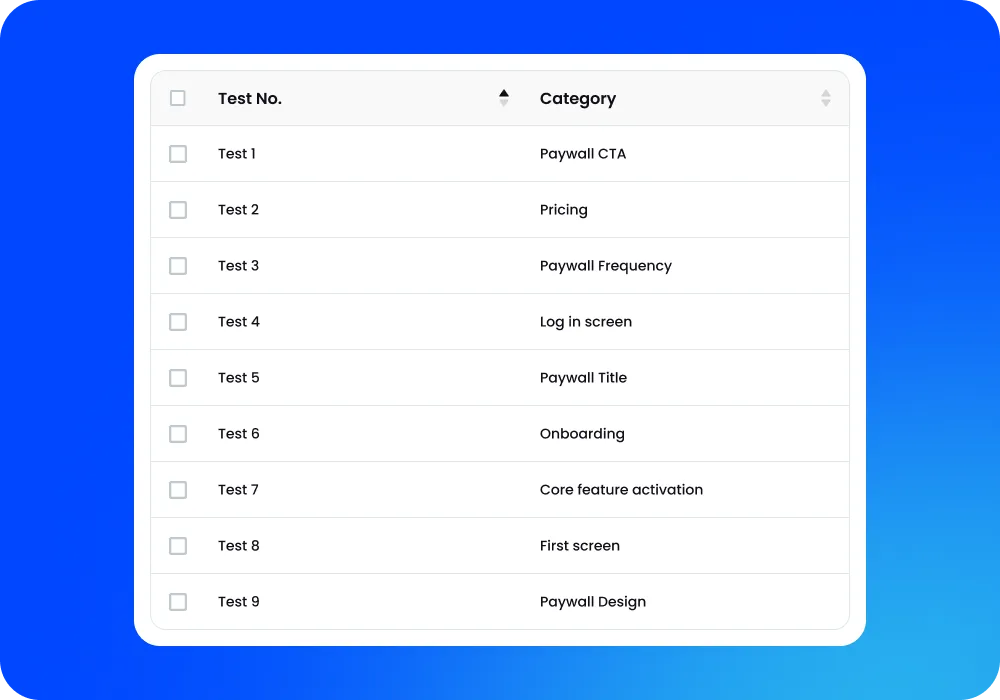Click the 'Paywall CTA' category cell
This screenshot has width=1000, height=700.
(583, 154)
